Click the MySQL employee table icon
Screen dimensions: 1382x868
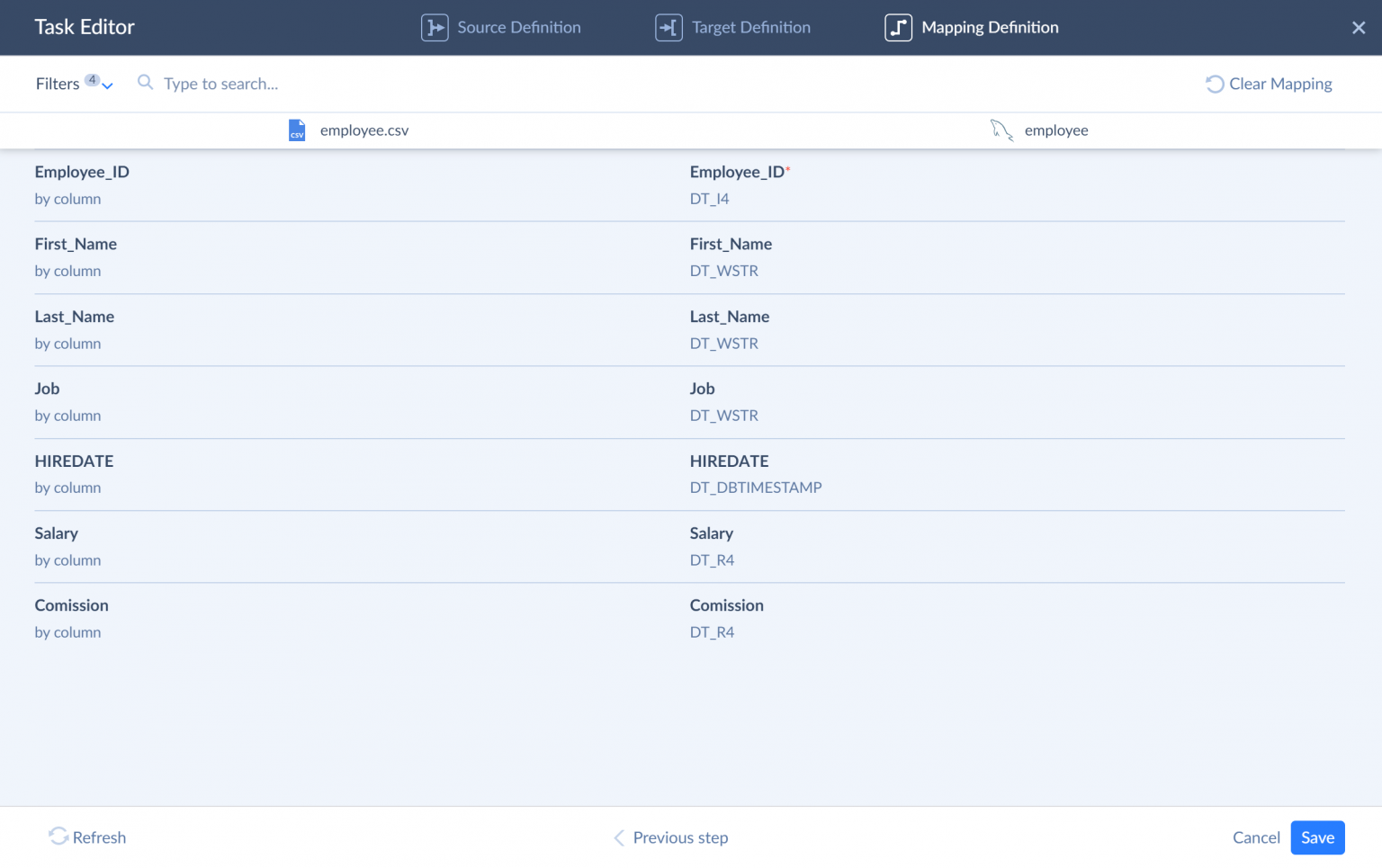1001,130
